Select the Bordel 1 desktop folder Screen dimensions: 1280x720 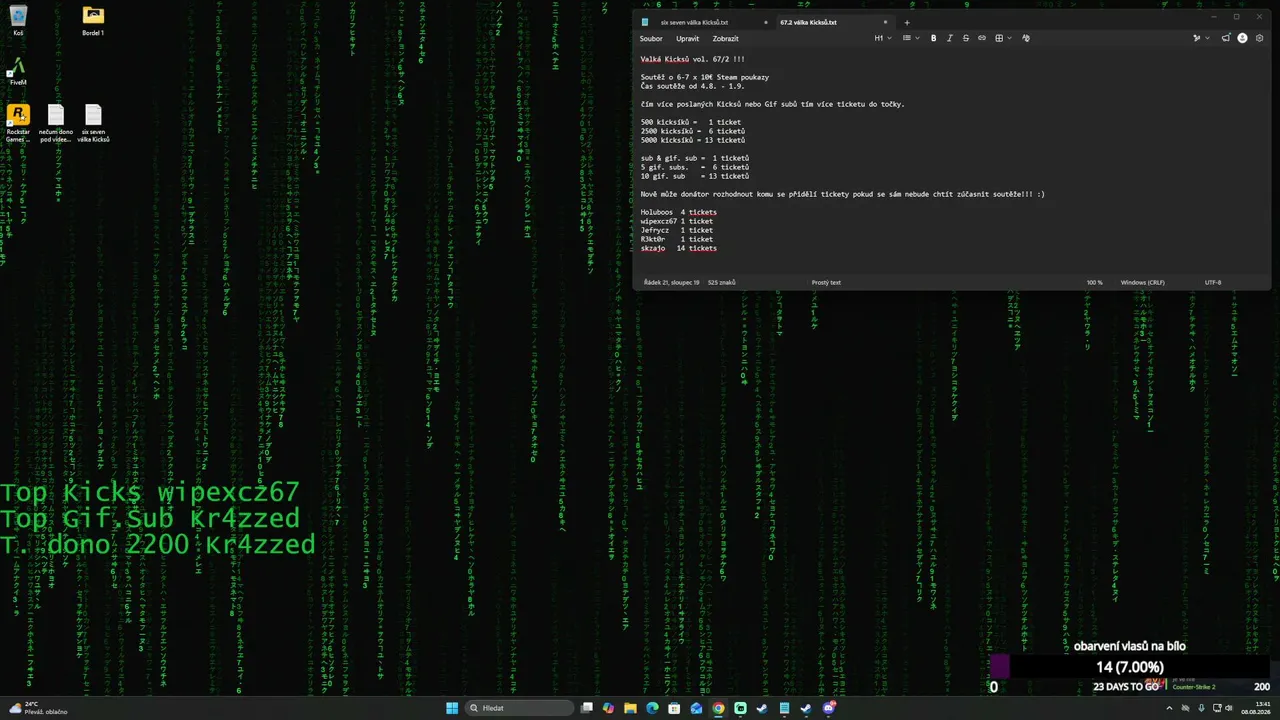[x=93, y=20]
